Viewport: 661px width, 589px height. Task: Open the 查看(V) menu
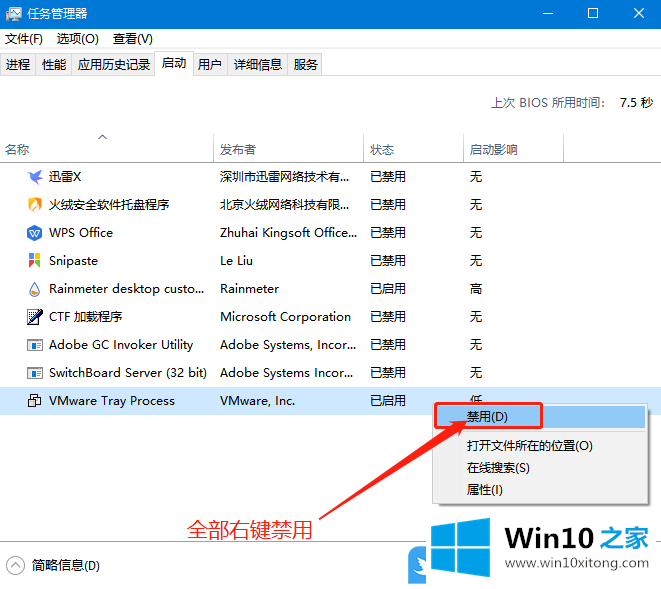click(132, 39)
